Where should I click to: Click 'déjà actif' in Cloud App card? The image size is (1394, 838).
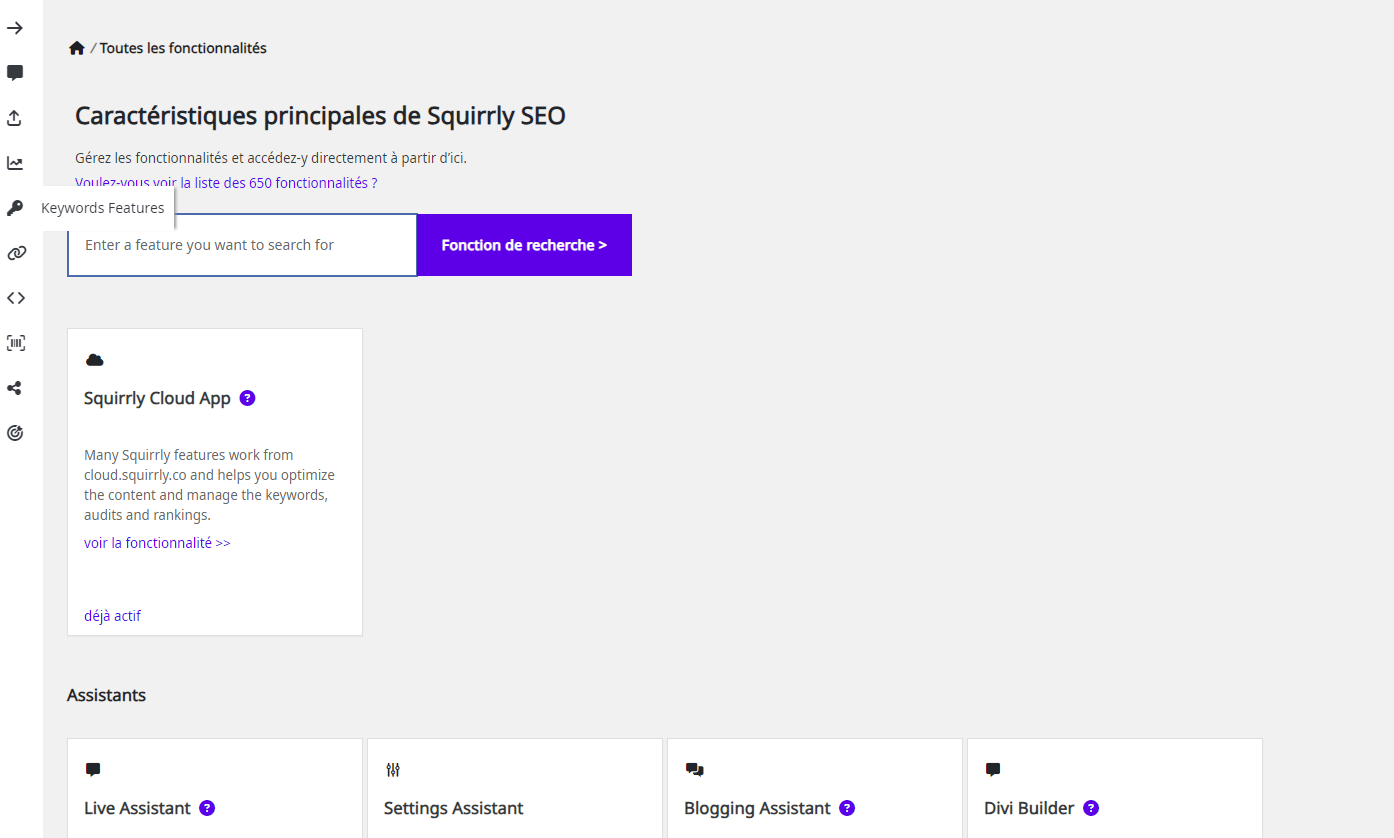click(x=112, y=616)
